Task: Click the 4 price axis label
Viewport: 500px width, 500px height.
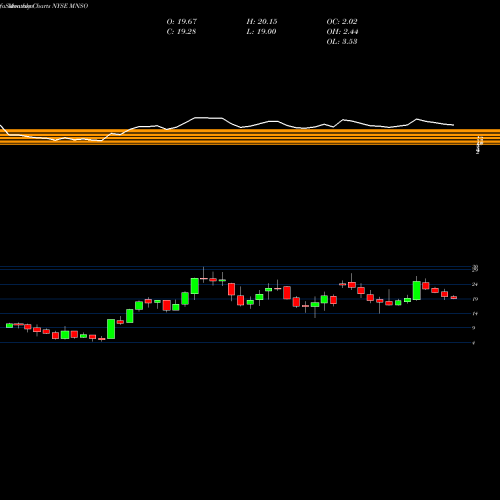Action: point(474,342)
